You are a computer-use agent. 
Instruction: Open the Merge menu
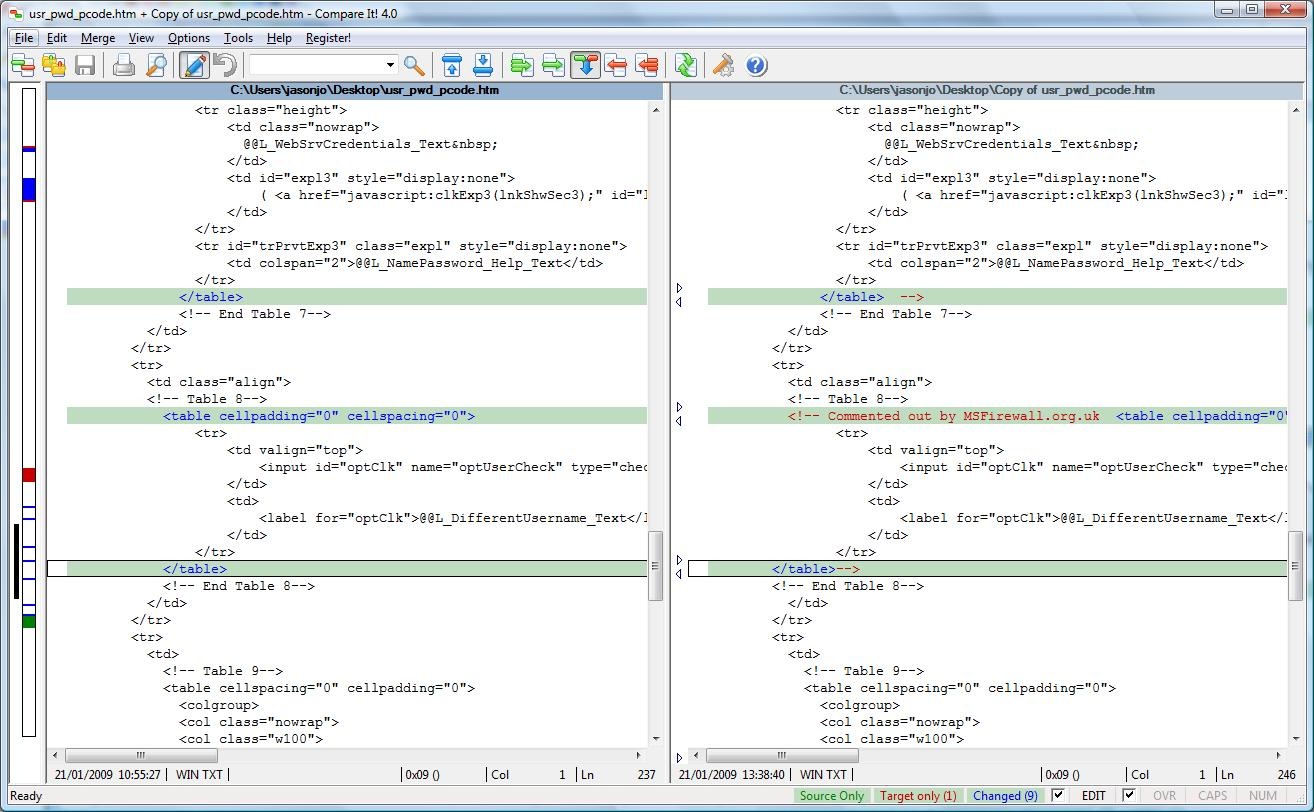pos(98,38)
